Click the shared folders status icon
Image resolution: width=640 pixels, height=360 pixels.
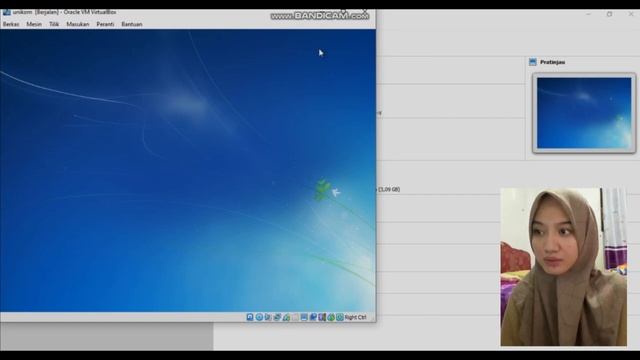coord(295,317)
